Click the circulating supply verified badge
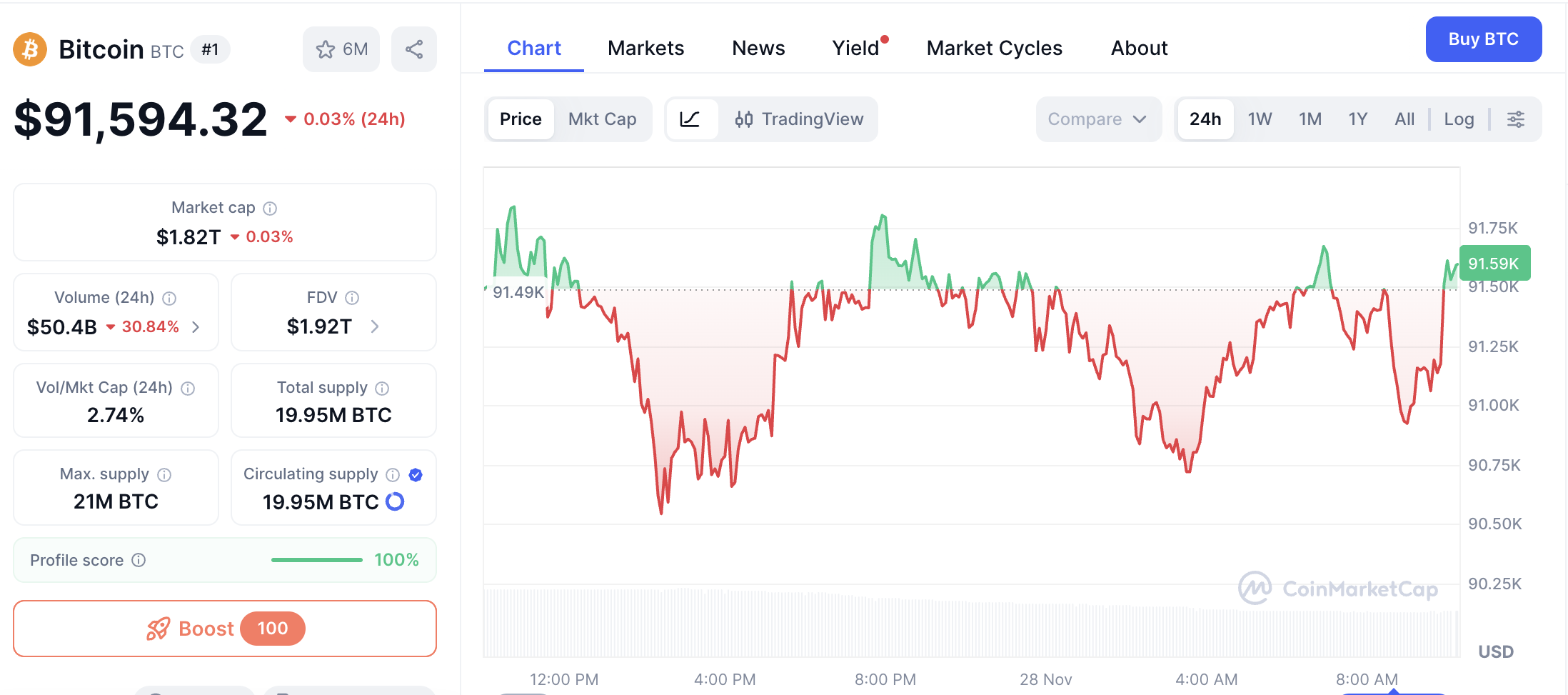 (416, 475)
